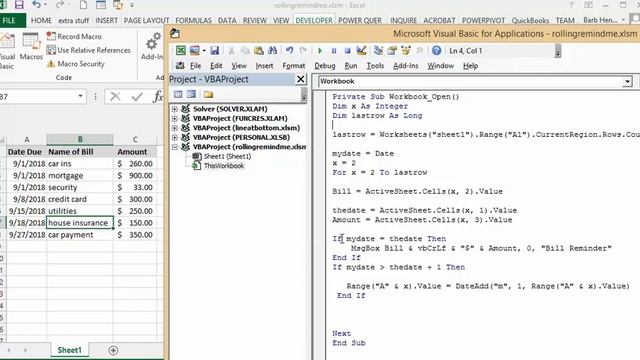Select column B header in Excel

[x=80, y=140]
